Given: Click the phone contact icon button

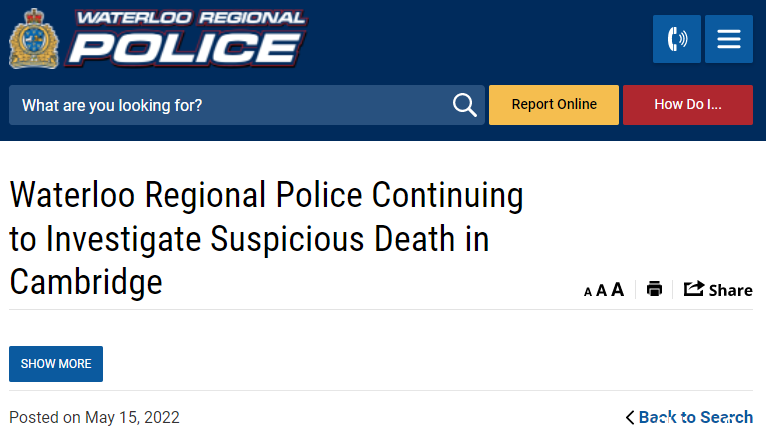Looking at the screenshot, I should click(x=677, y=39).
